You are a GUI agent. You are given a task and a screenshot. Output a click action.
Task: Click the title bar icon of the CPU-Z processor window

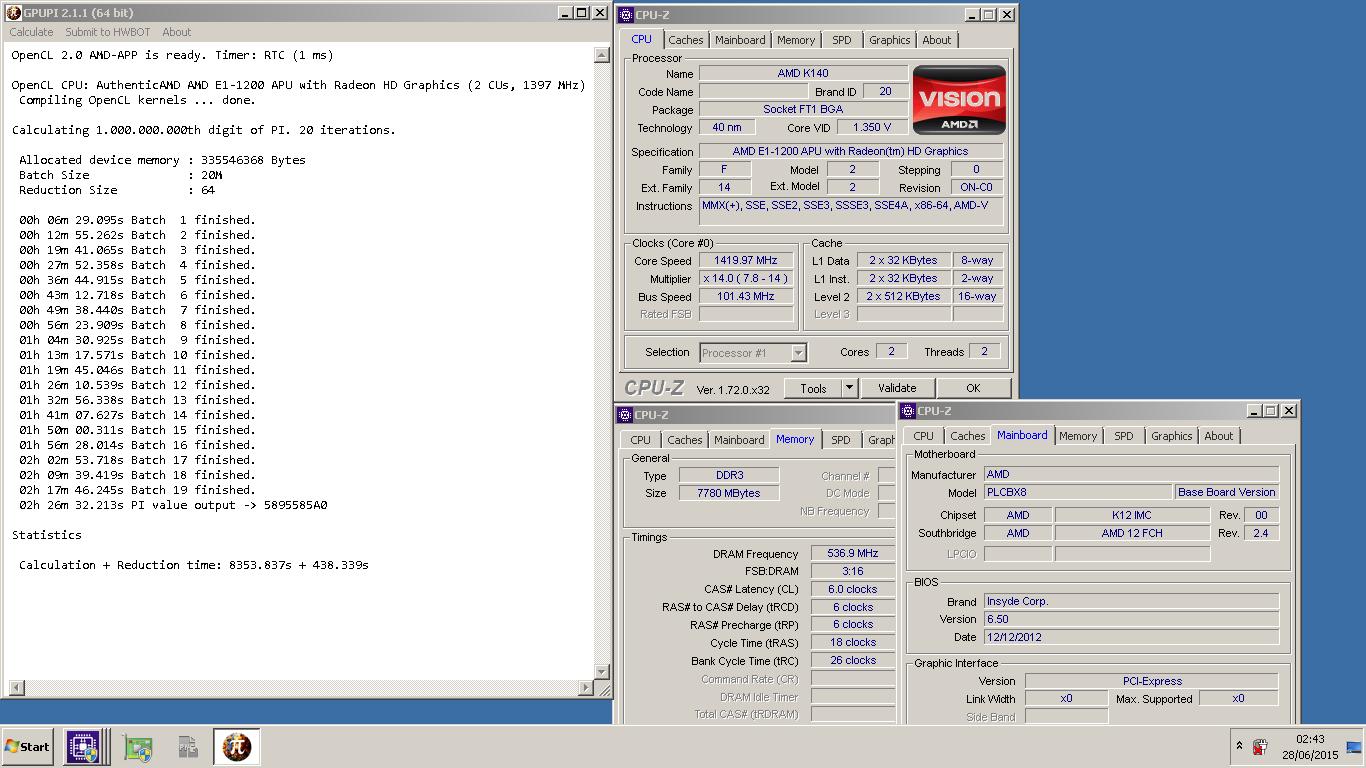pos(626,15)
